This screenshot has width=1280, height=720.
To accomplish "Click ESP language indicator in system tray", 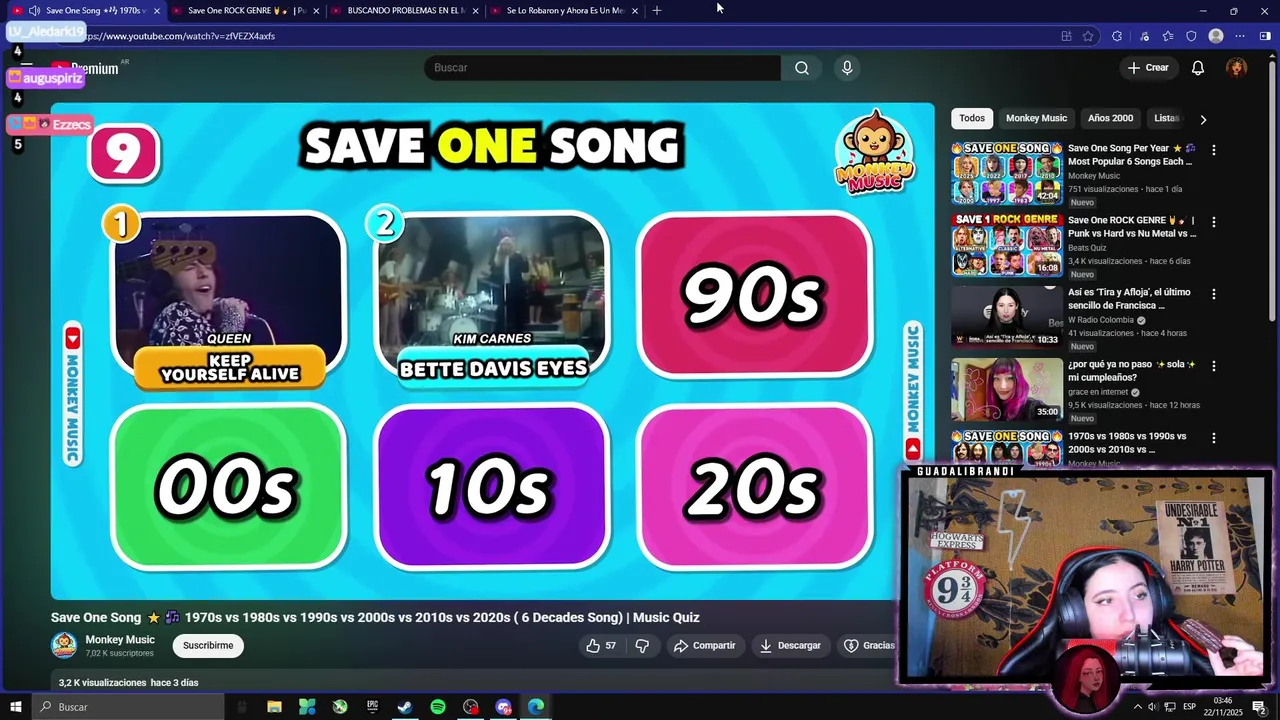I will [x=1189, y=707].
